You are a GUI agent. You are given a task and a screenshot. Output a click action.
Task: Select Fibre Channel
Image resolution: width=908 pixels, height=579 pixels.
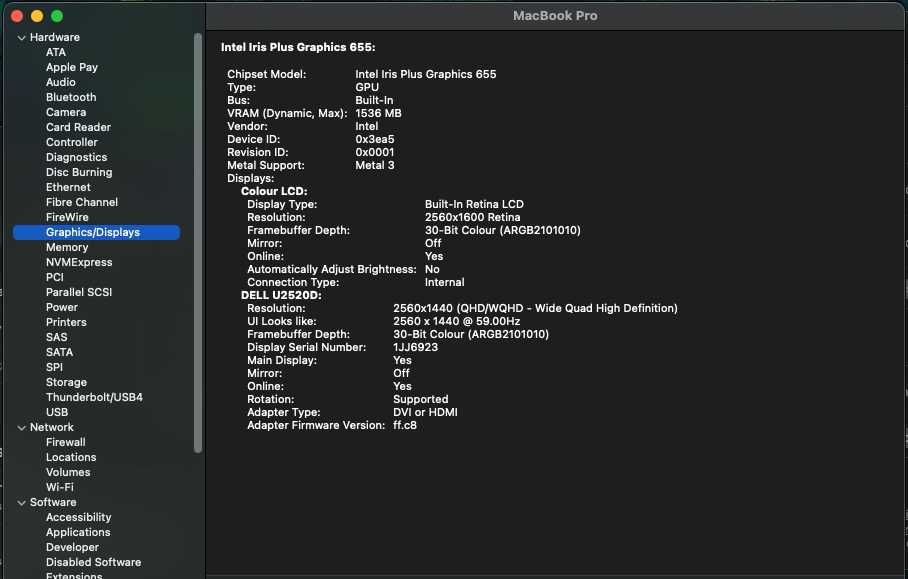[x=82, y=203]
